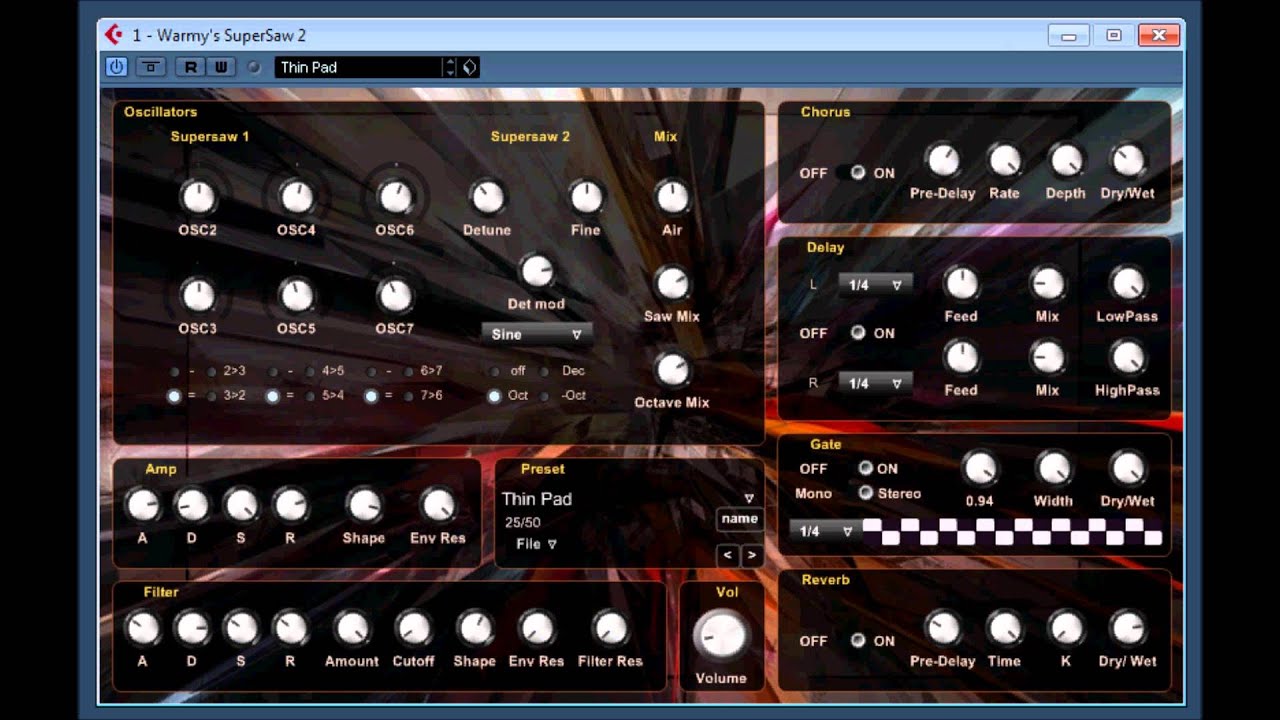The image size is (1280, 720).
Task: Open the Delay L time 1/4 dropdown
Action: (x=875, y=285)
